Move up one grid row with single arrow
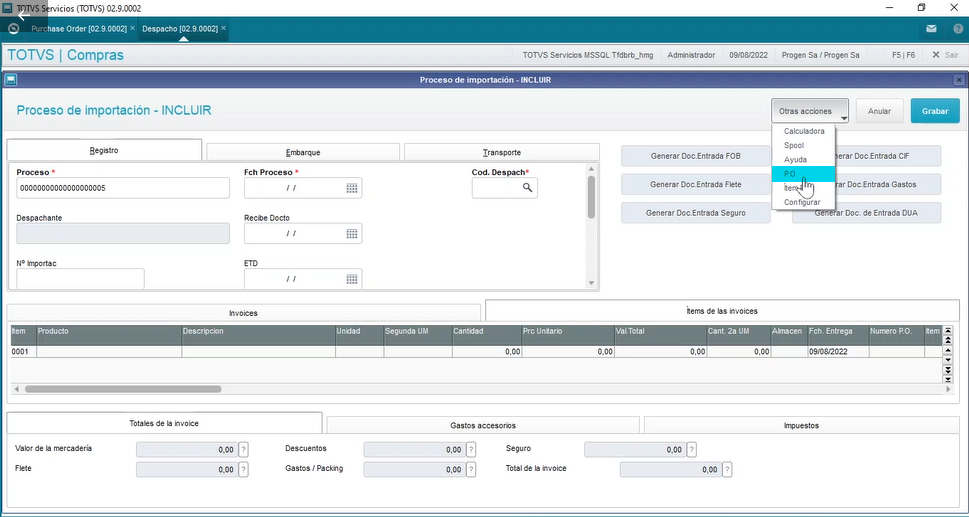This screenshot has width=969, height=517. 948,350
